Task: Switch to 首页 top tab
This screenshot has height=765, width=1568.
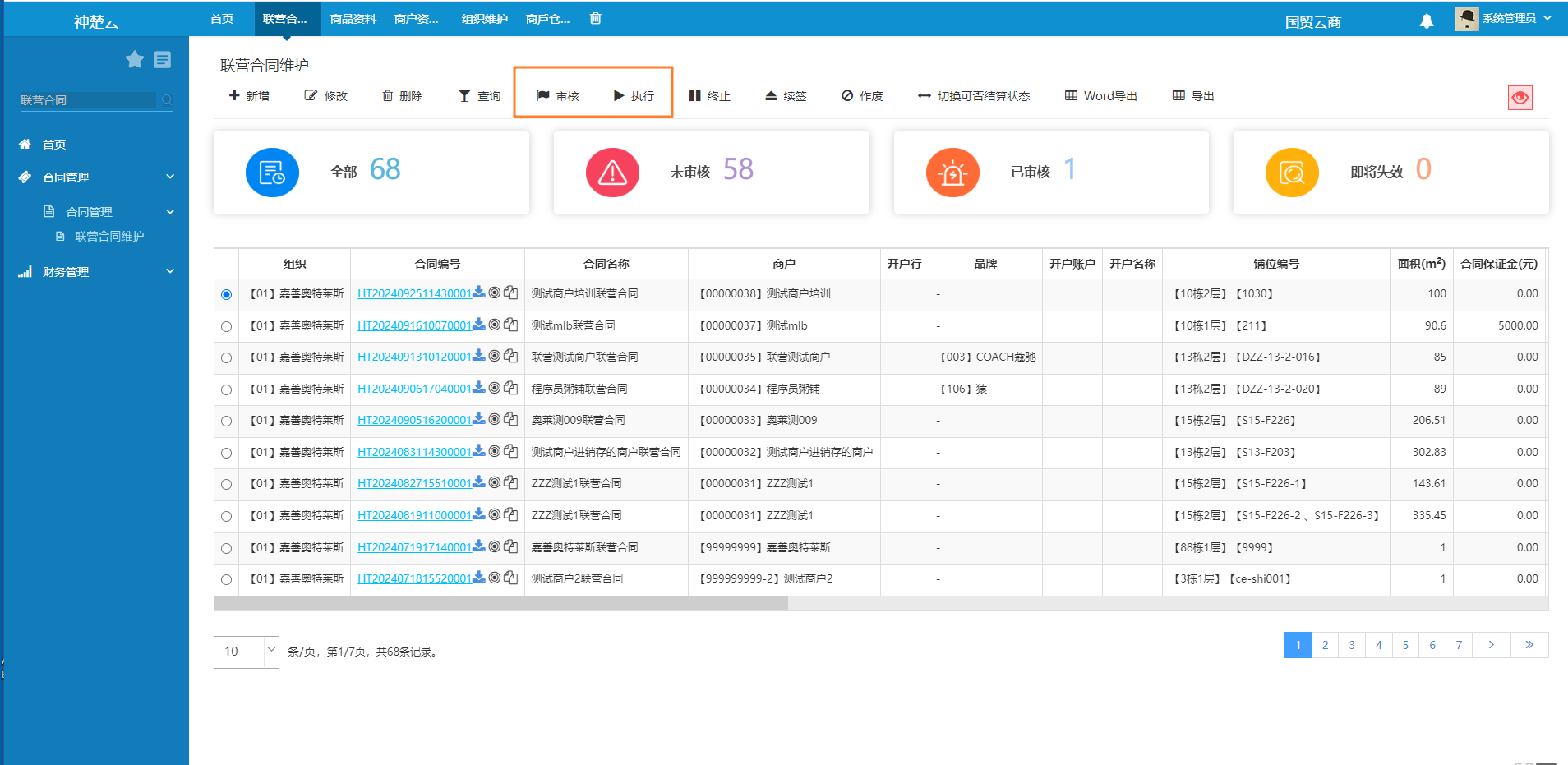Action: click(222, 19)
